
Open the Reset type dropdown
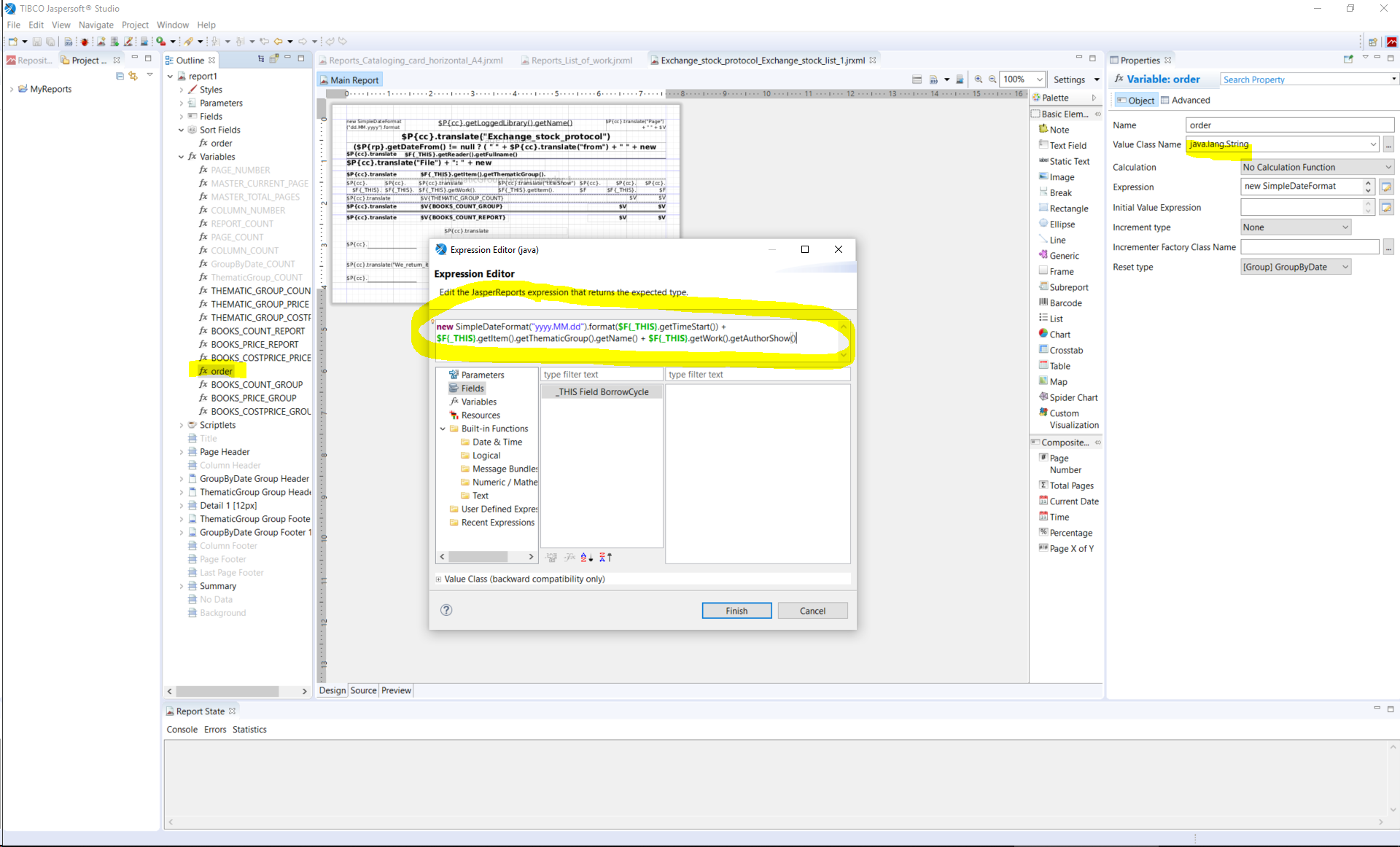pos(1296,268)
